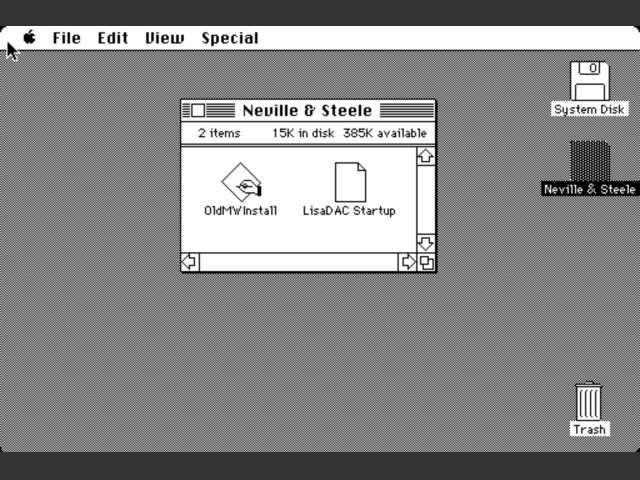This screenshot has width=640, height=480.
Task: Open the File menu
Action: coord(67,38)
